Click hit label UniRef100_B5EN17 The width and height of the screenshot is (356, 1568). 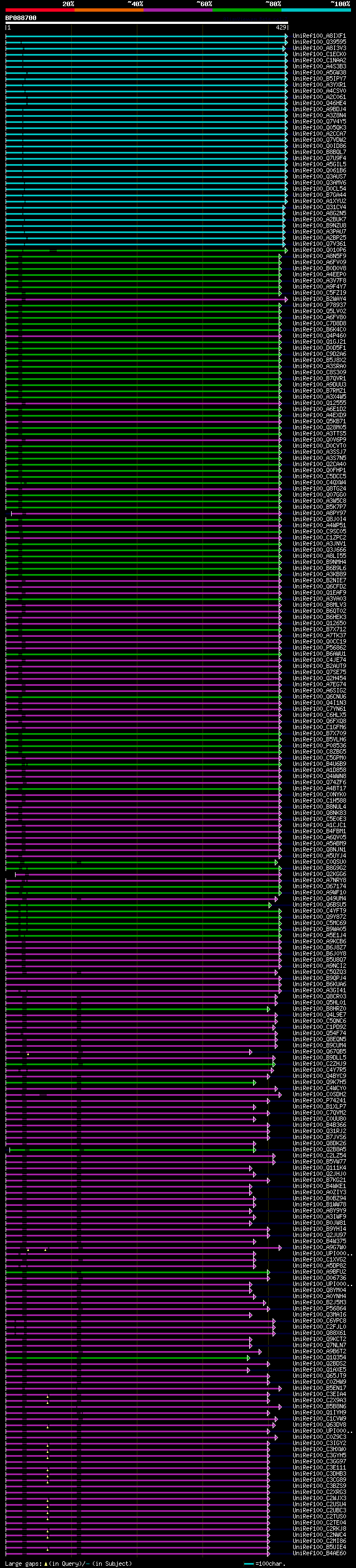click(x=319, y=1388)
